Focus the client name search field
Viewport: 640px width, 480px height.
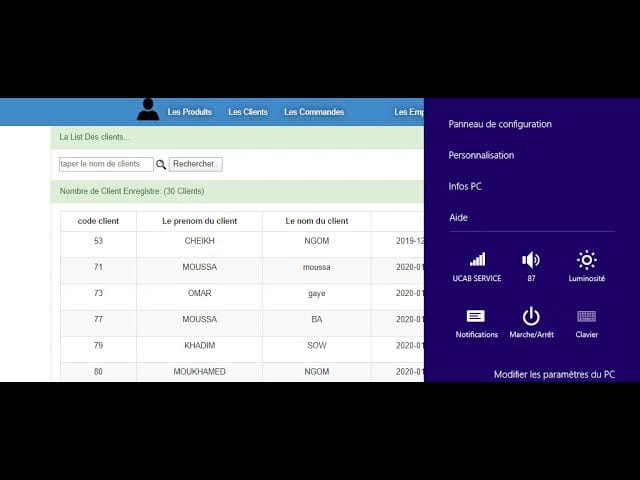(x=106, y=164)
